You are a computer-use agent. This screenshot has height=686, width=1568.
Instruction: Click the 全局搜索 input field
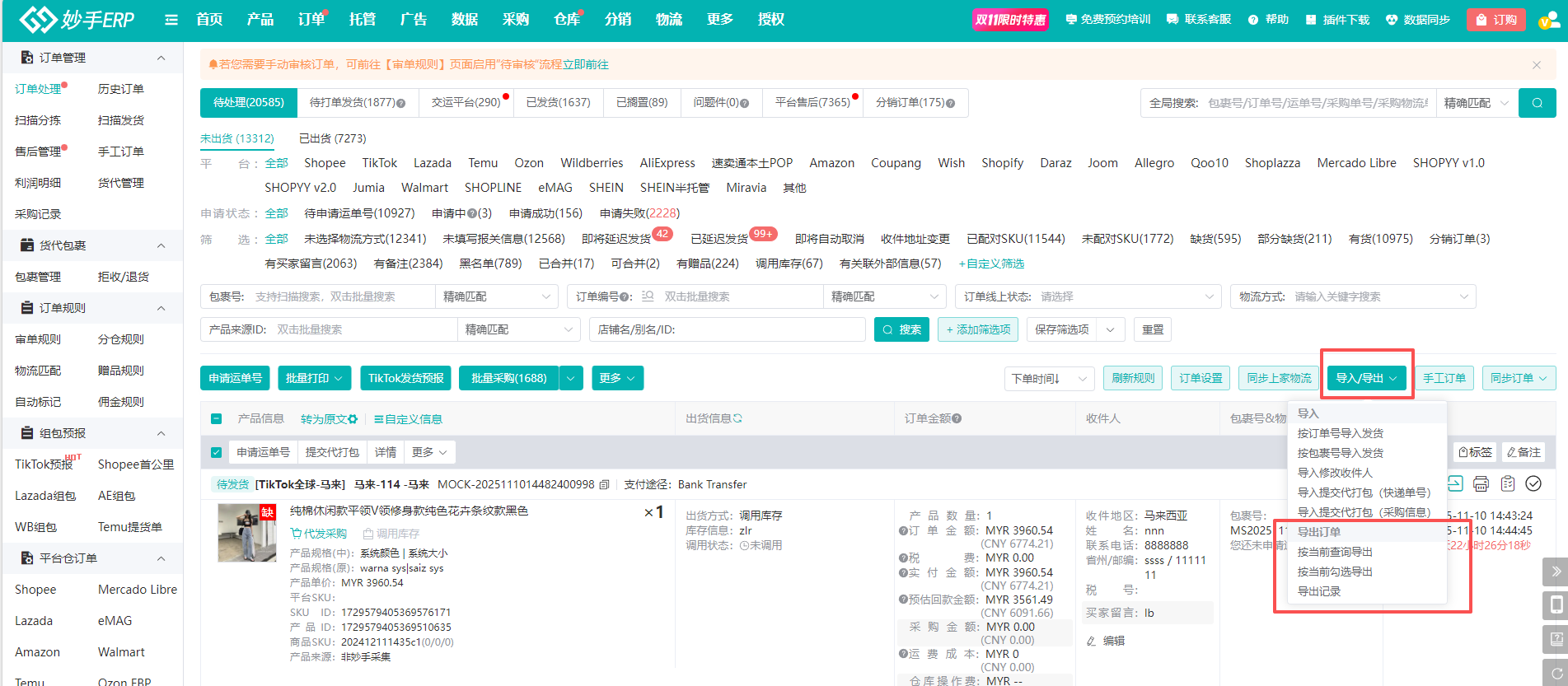[1318, 103]
